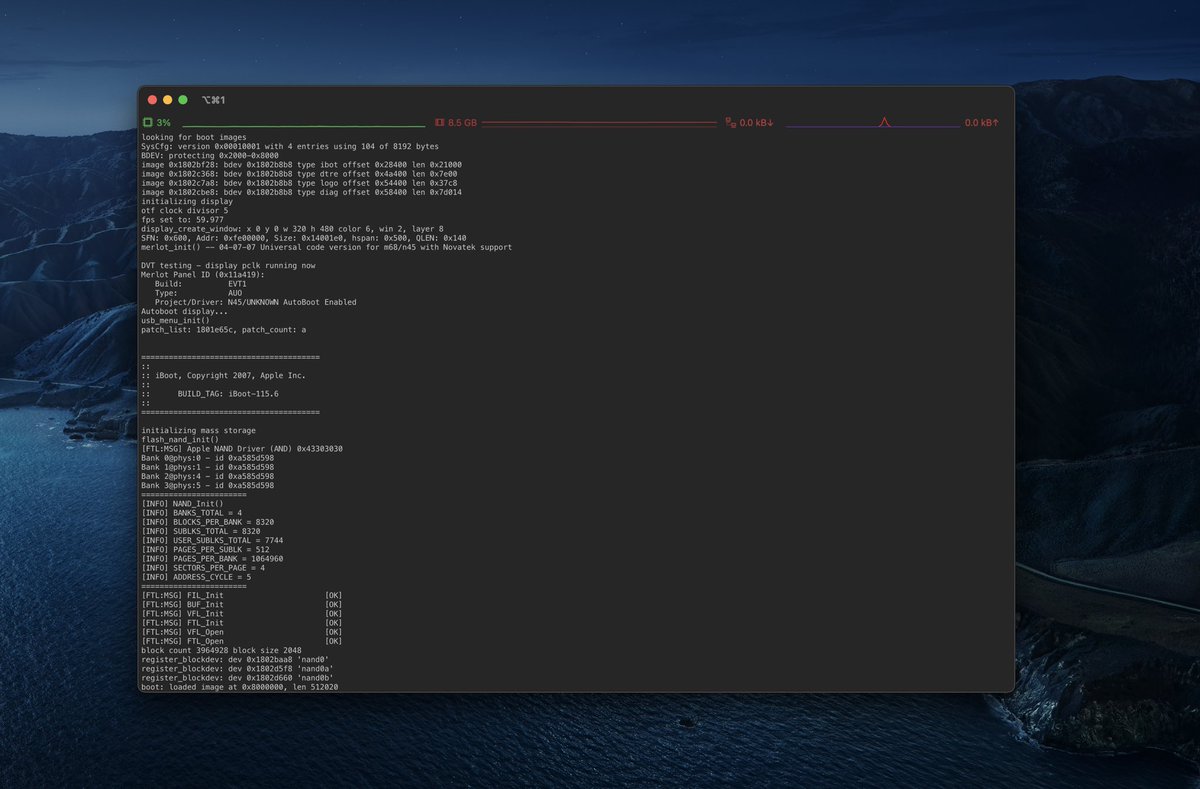Click the 'Apple NAND Driver (AND)' line
The width and height of the screenshot is (1200, 789).
click(242, 448)
